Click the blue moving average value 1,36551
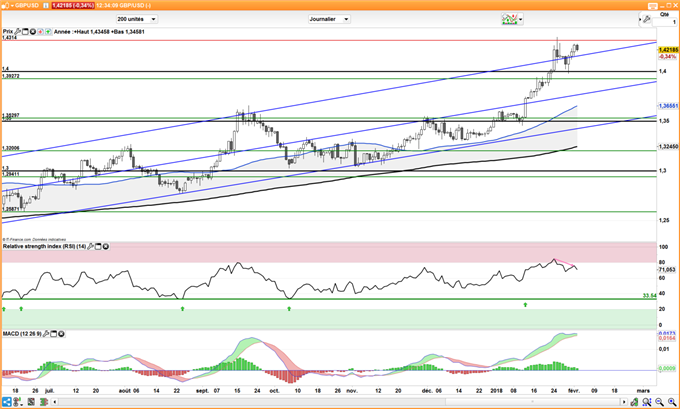Screen dimensions: 680x409 pyautogui.click(x=668, y=106)
